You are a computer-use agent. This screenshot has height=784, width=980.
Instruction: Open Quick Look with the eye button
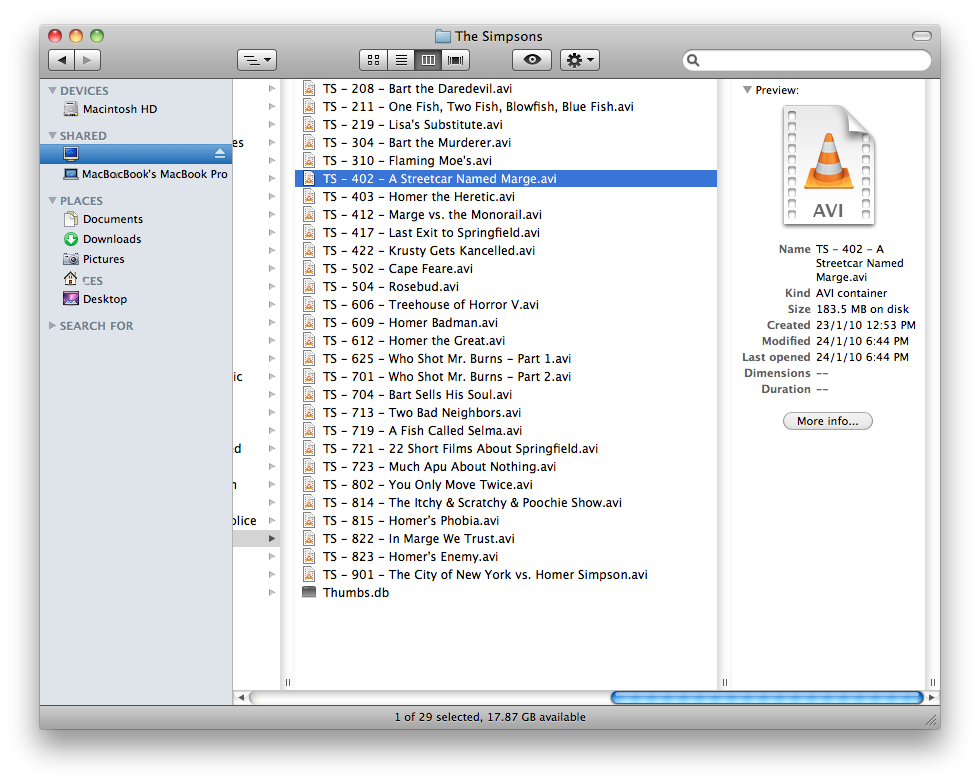pos(532,60)
